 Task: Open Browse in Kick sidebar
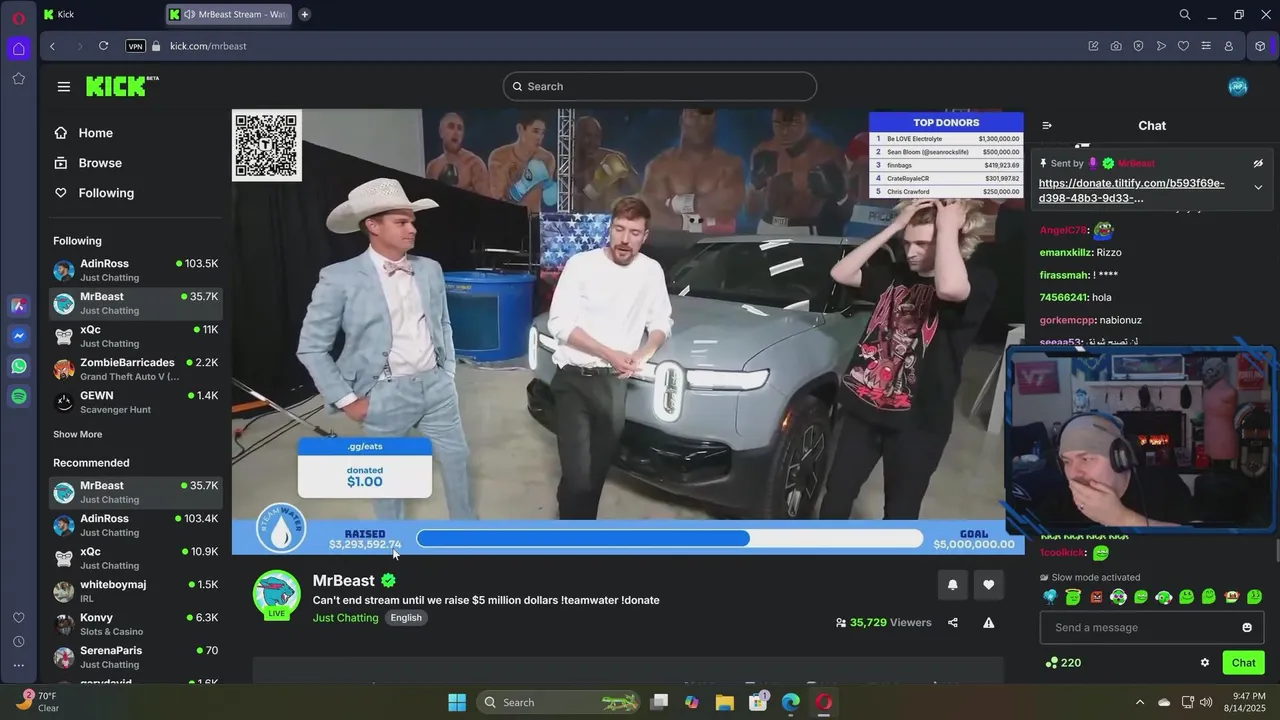pos(89,163)
